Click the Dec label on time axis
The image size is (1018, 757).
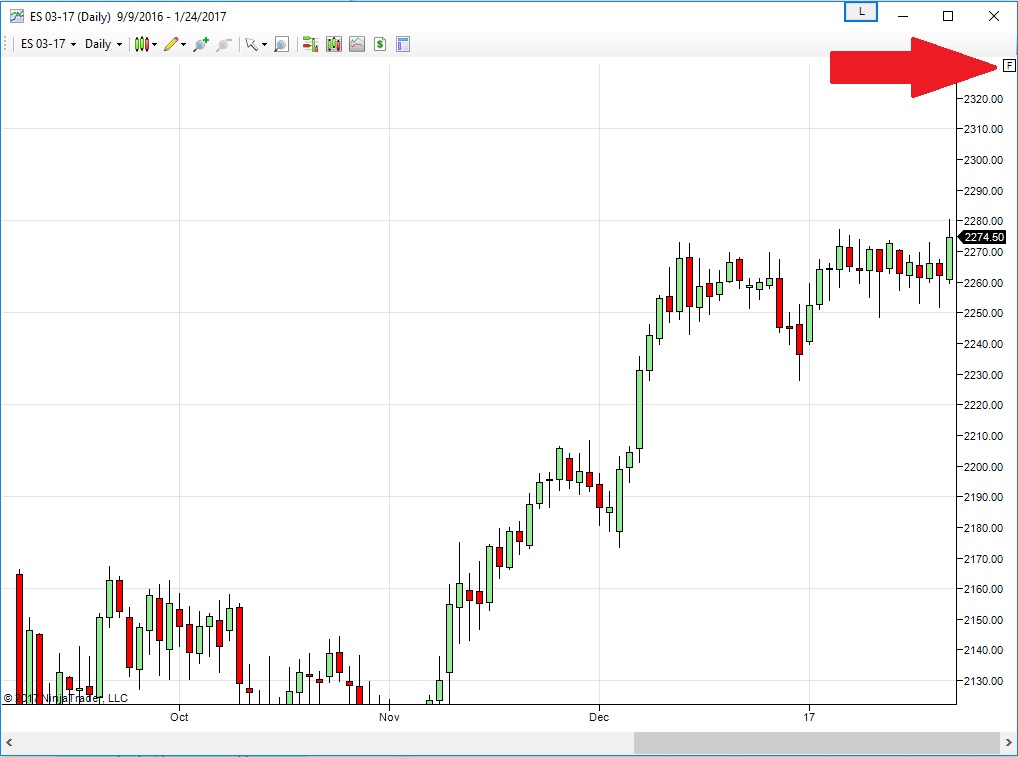[x=599, y=717]
